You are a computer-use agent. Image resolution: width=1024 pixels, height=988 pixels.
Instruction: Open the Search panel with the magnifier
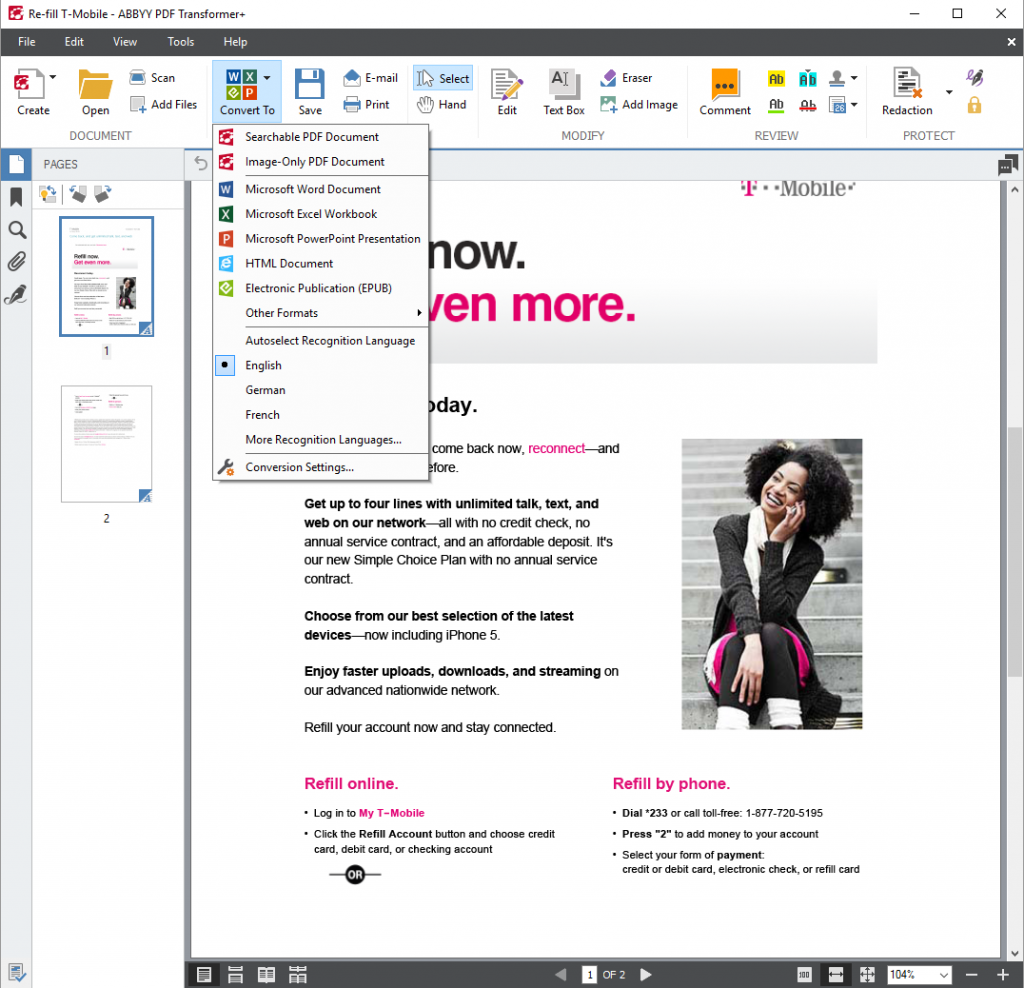[16, 230]
